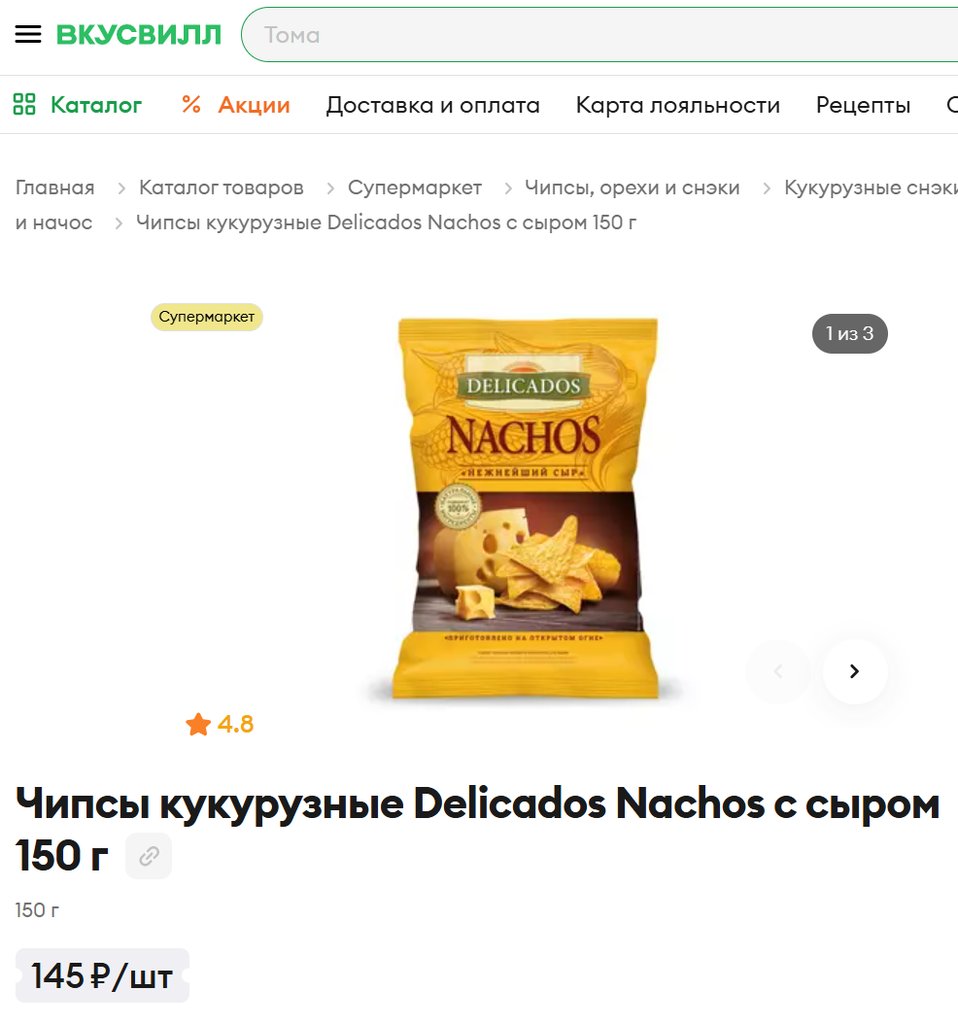Go to Карта лояльности
The height and width of the screenshot is (1024, 958).
(x=678, y=104)
